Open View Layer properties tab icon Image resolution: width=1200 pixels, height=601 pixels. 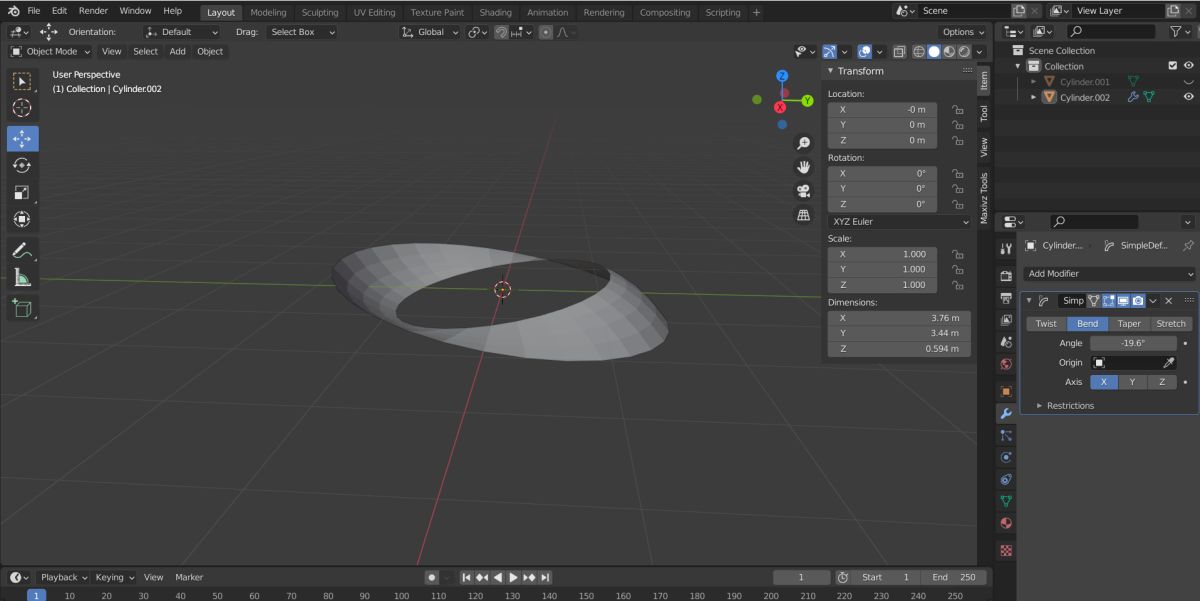coord(1006,320)
